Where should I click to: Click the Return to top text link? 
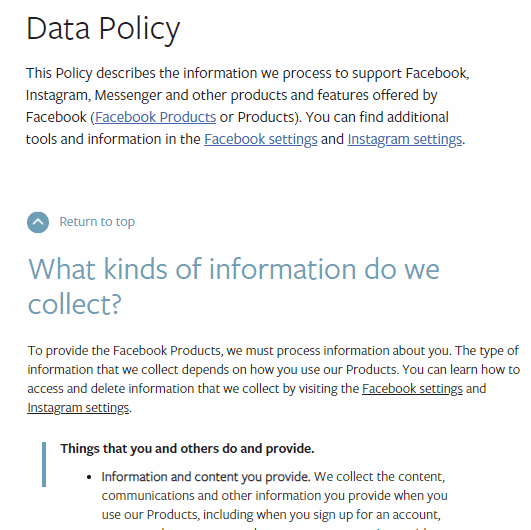pyautogui.click(x=97, y=222)
